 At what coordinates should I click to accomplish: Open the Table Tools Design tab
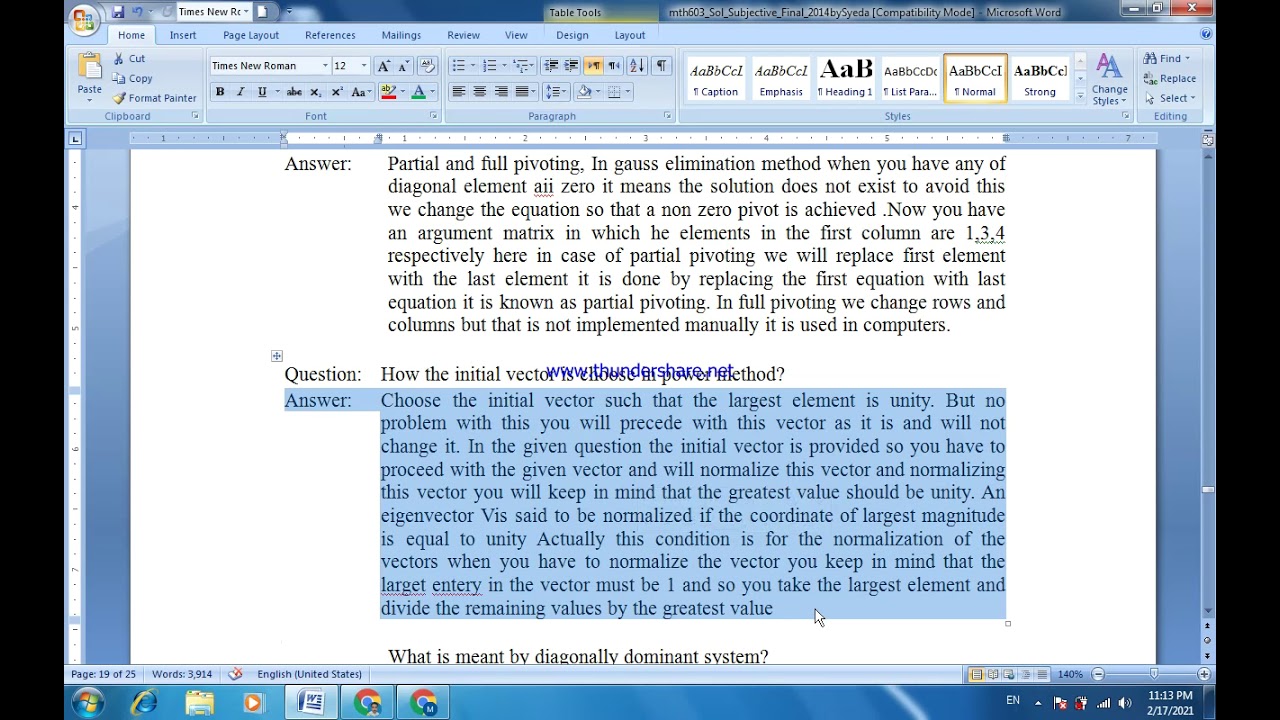coord(572,35)
